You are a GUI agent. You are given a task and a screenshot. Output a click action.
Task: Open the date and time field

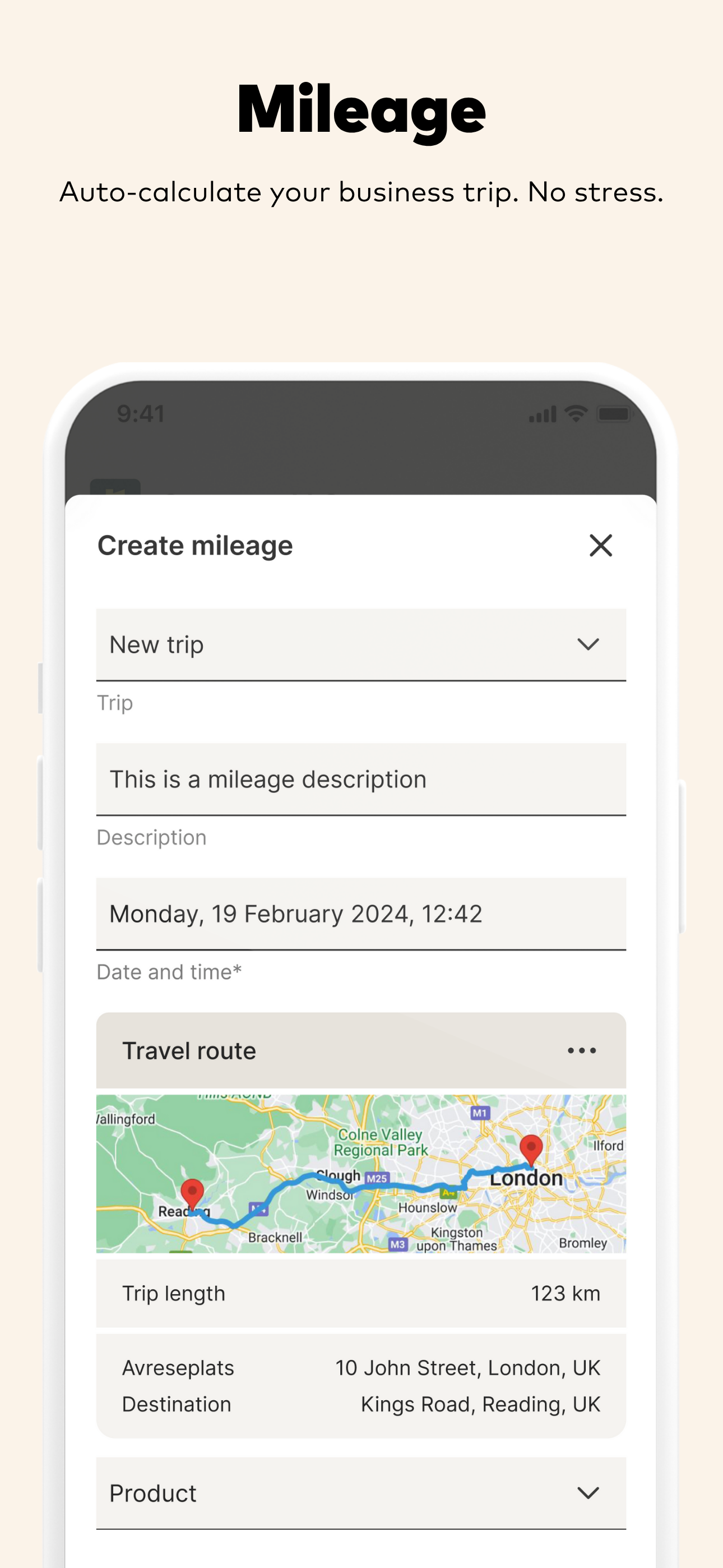click(361, 914)
